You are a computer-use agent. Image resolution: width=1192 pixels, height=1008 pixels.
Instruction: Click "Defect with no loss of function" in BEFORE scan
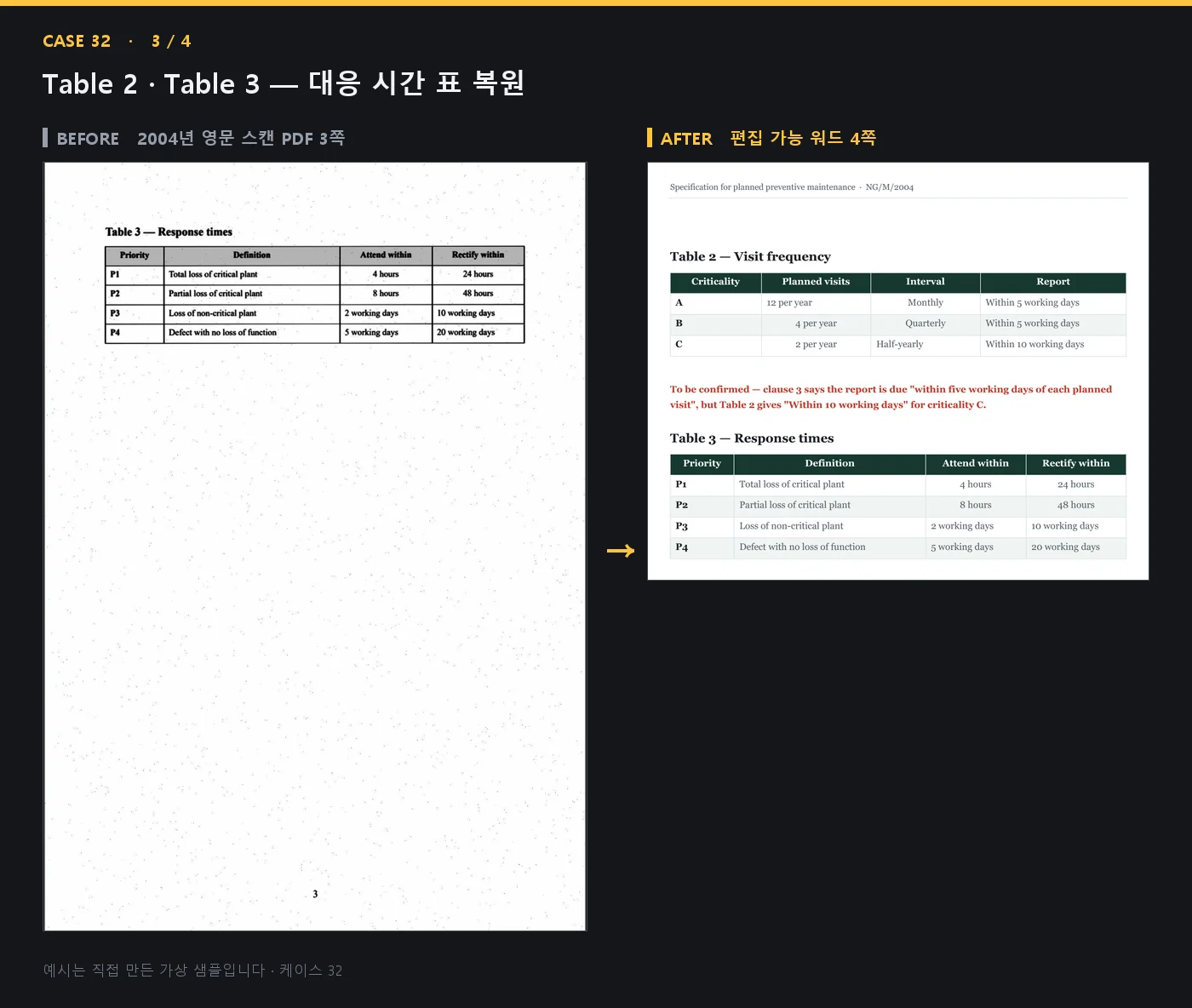[x=222, y=333]
